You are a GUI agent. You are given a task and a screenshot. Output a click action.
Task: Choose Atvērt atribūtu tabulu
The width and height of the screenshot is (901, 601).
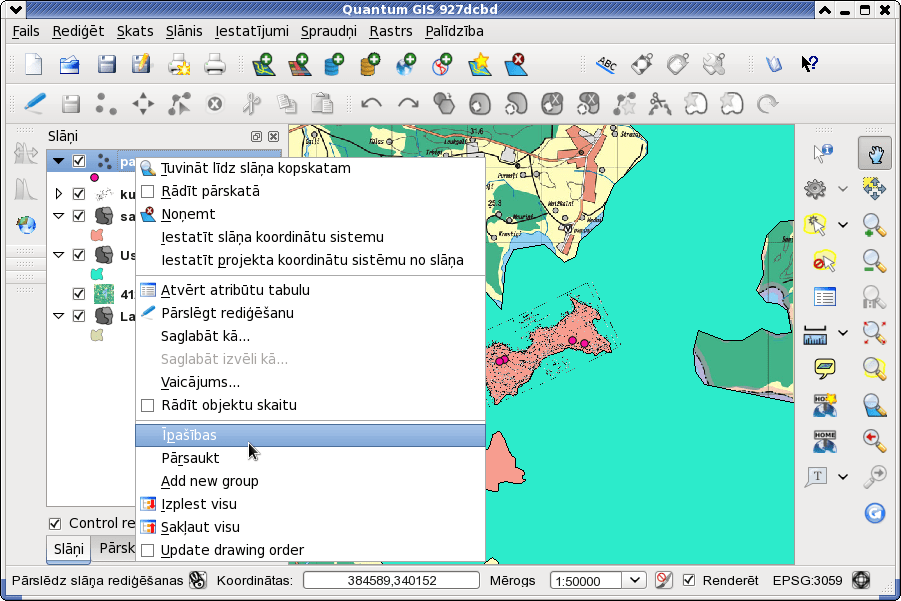[x=310, y=290]
